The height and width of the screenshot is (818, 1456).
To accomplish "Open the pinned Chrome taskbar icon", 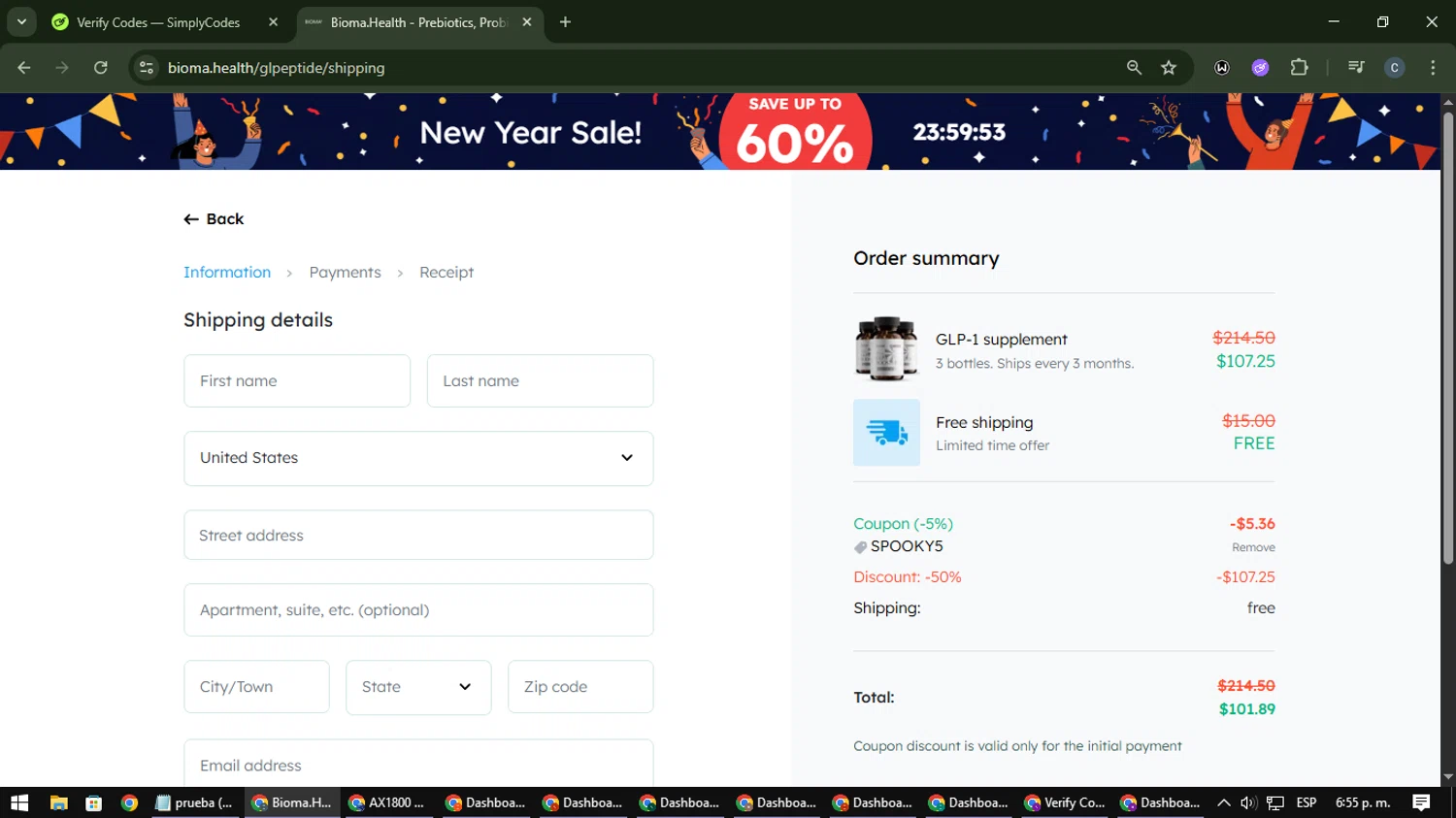I will click(129, 802).
